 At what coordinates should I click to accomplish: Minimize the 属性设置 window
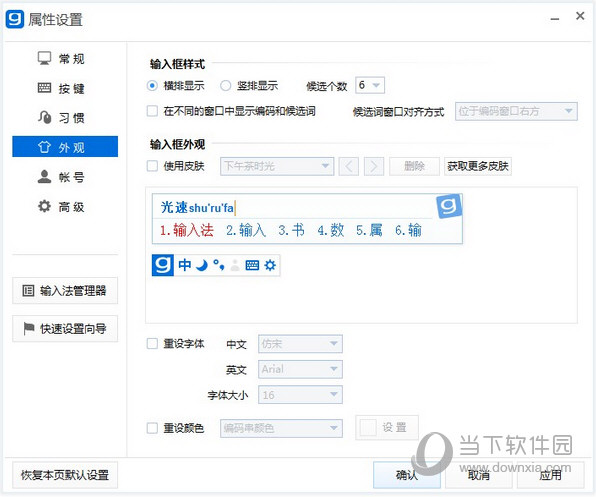coord(555,18)
